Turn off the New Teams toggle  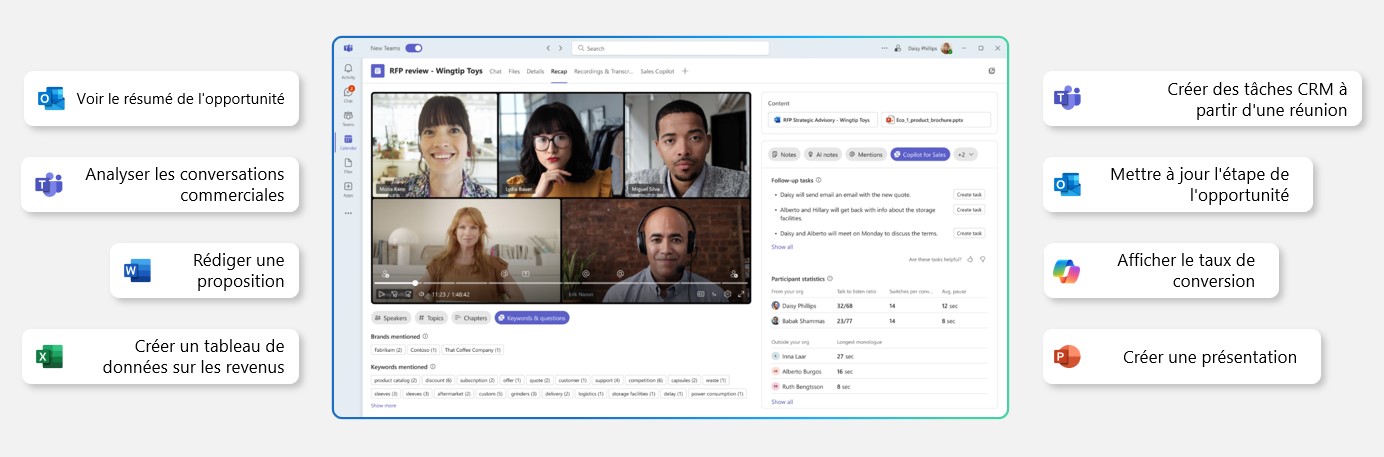[414, 48]
